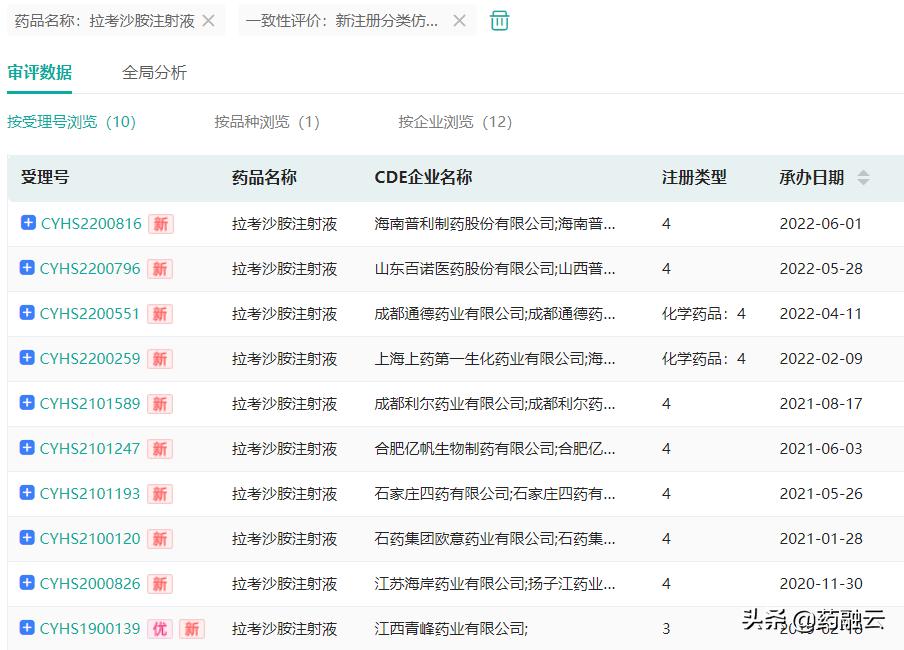
Task: Expand row CYHS2101589 with plus icon
Action: point(28,403)
